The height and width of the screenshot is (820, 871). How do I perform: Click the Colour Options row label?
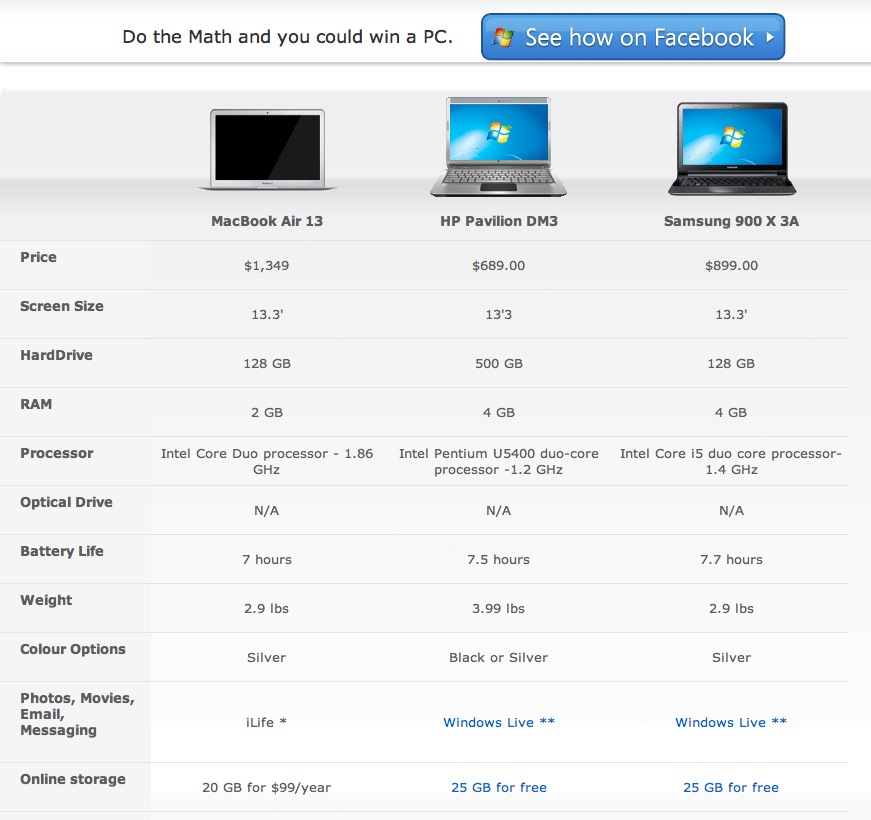(73, 649)
